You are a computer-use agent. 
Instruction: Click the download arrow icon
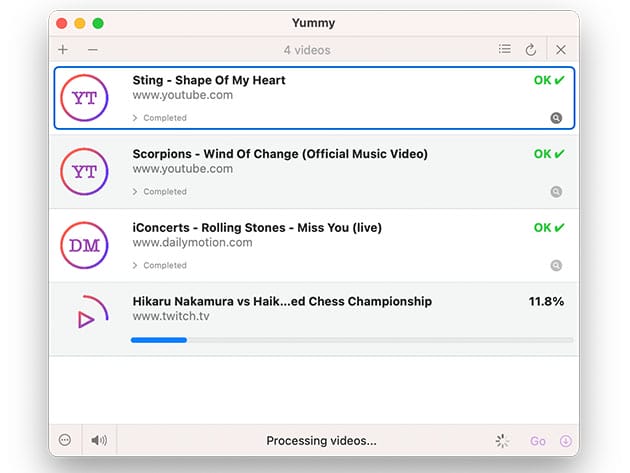pos(565,441)
